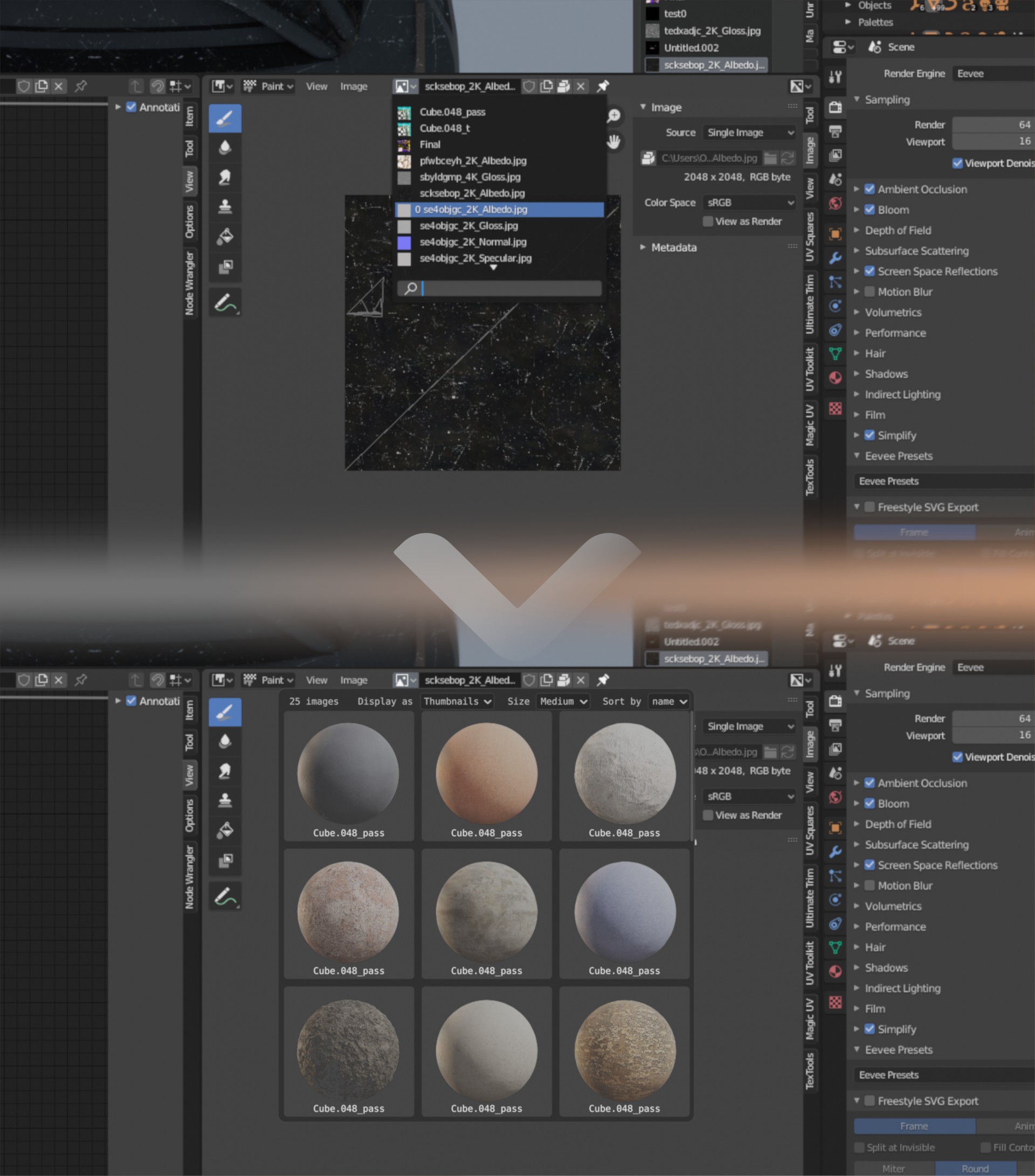Click the Round button in Freestyle settings
Image resolution: width=1035 pixels, height=1176 pixels.
(975, 1168)
